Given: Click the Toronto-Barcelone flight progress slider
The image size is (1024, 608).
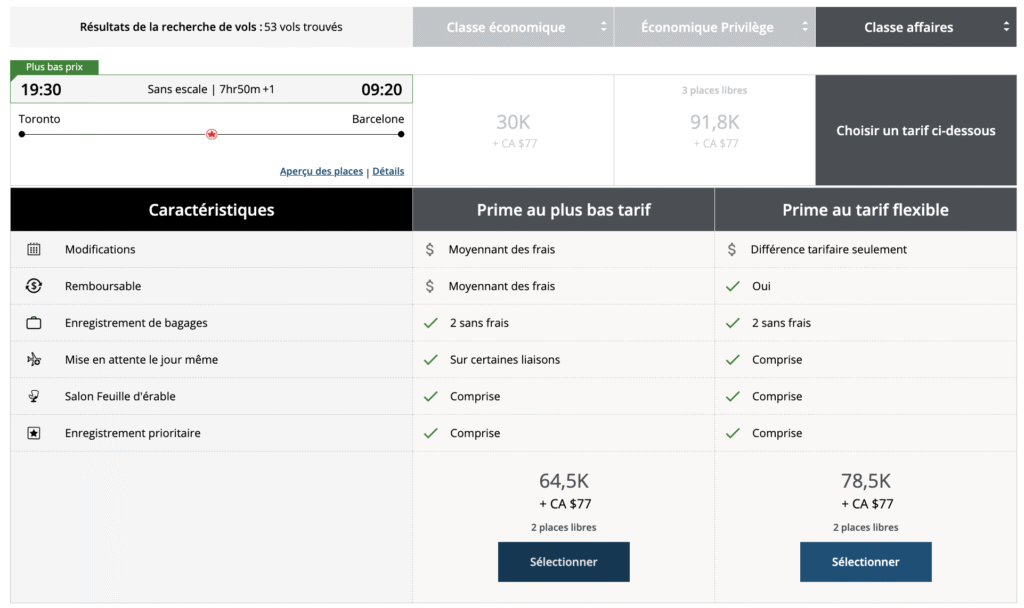Looking at the screenshot, I should tap(211, 133).
